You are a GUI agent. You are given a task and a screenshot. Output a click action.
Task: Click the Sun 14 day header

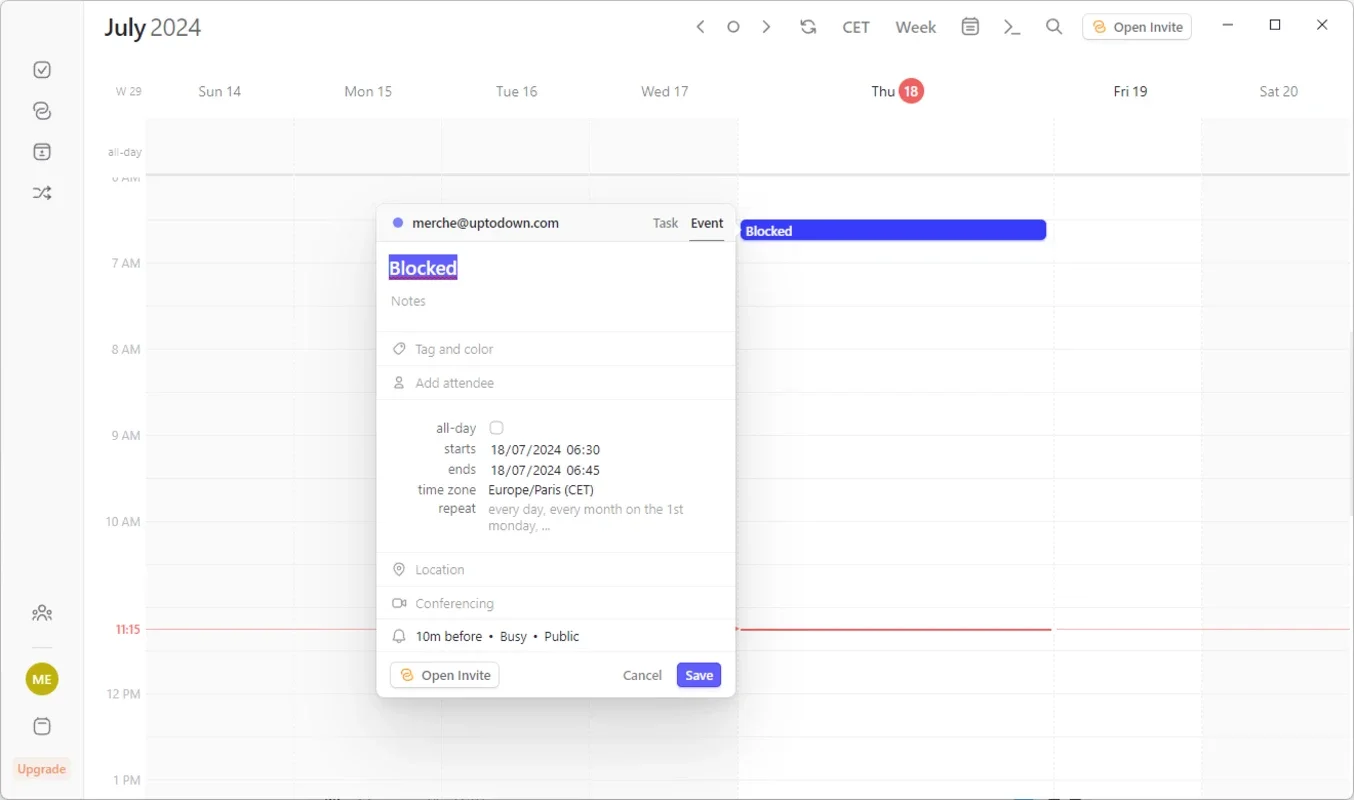(x=219, y=91)
